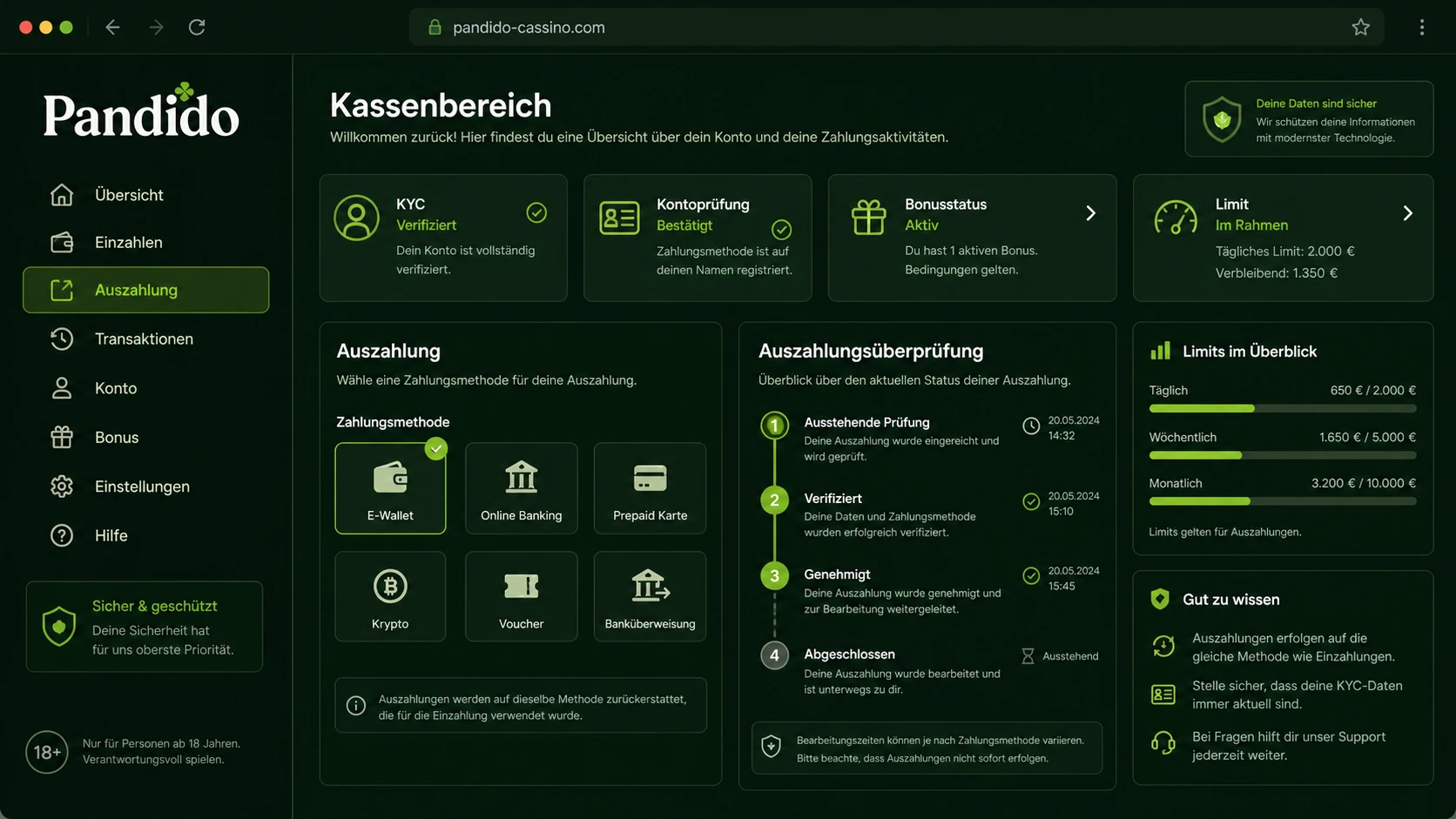
Task: Click the 18+ age restriction badge
Action: click(x=47, y=752)
